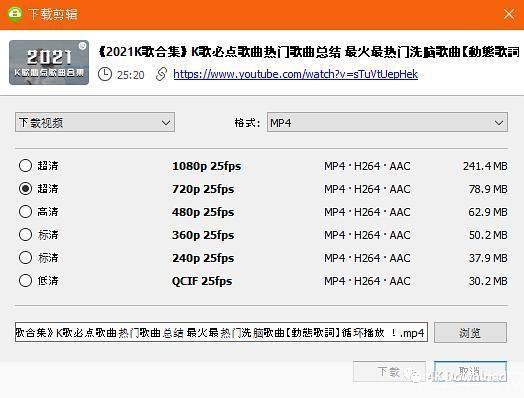Image resolution: width=524 pixels, height=398 pixels.
Task: Click the 62.9 MB file size
Action: 488,212
